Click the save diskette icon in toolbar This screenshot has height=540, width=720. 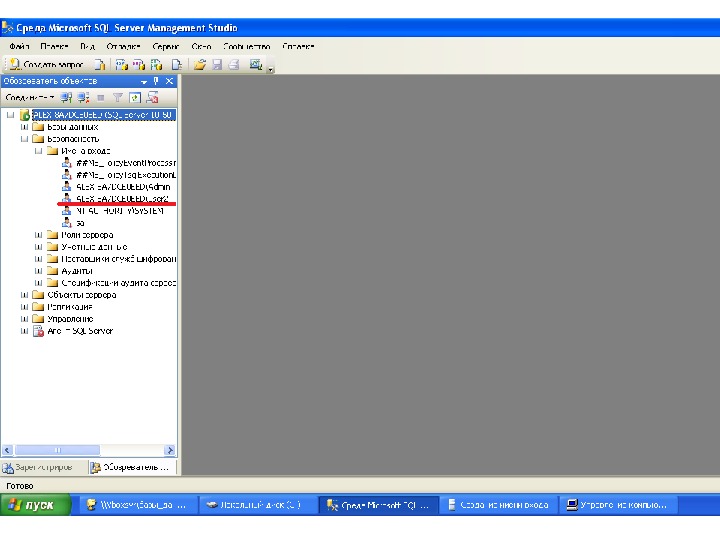[x=217, y=64]
